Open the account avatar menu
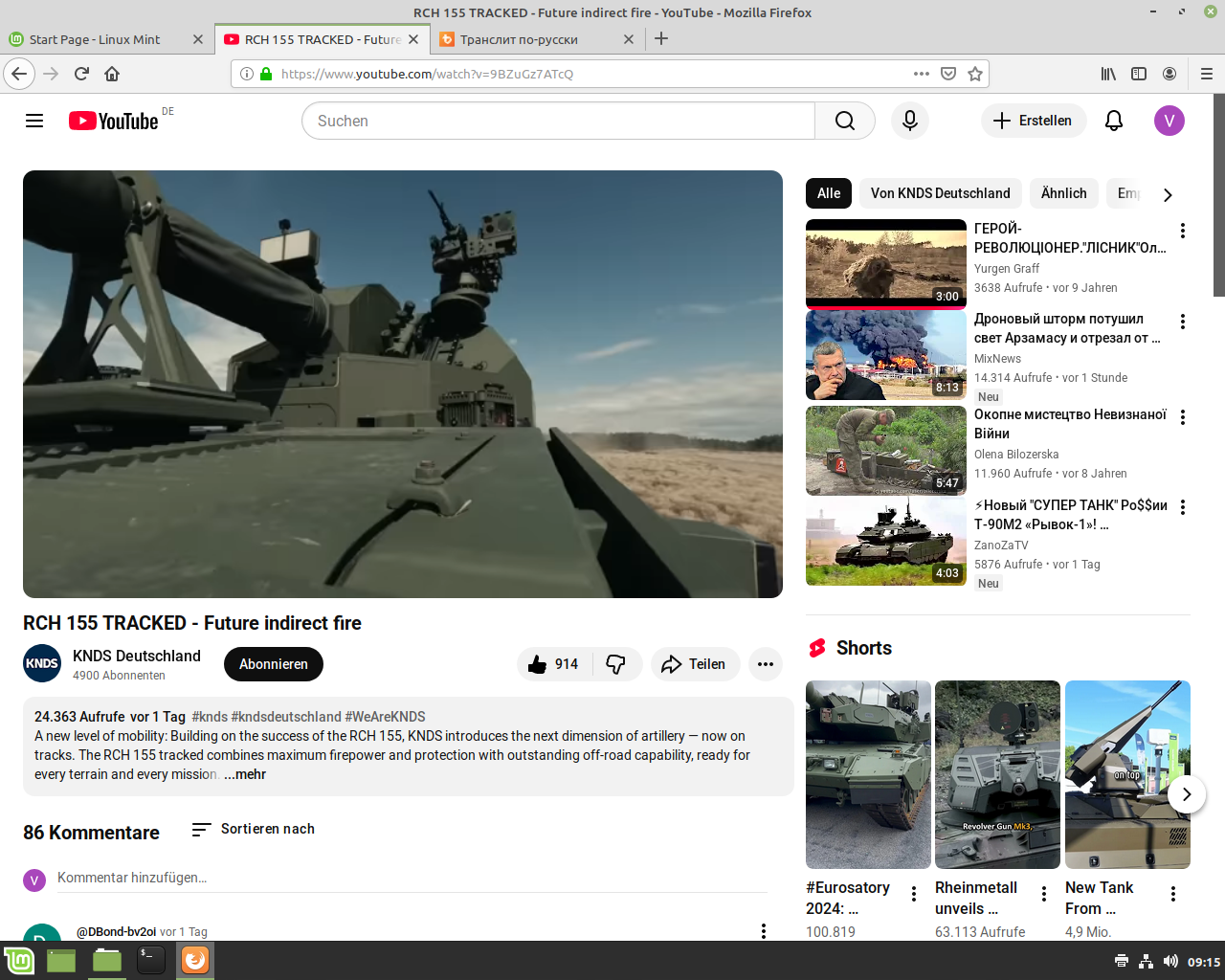1225x980 pixels. (1169, 121)
